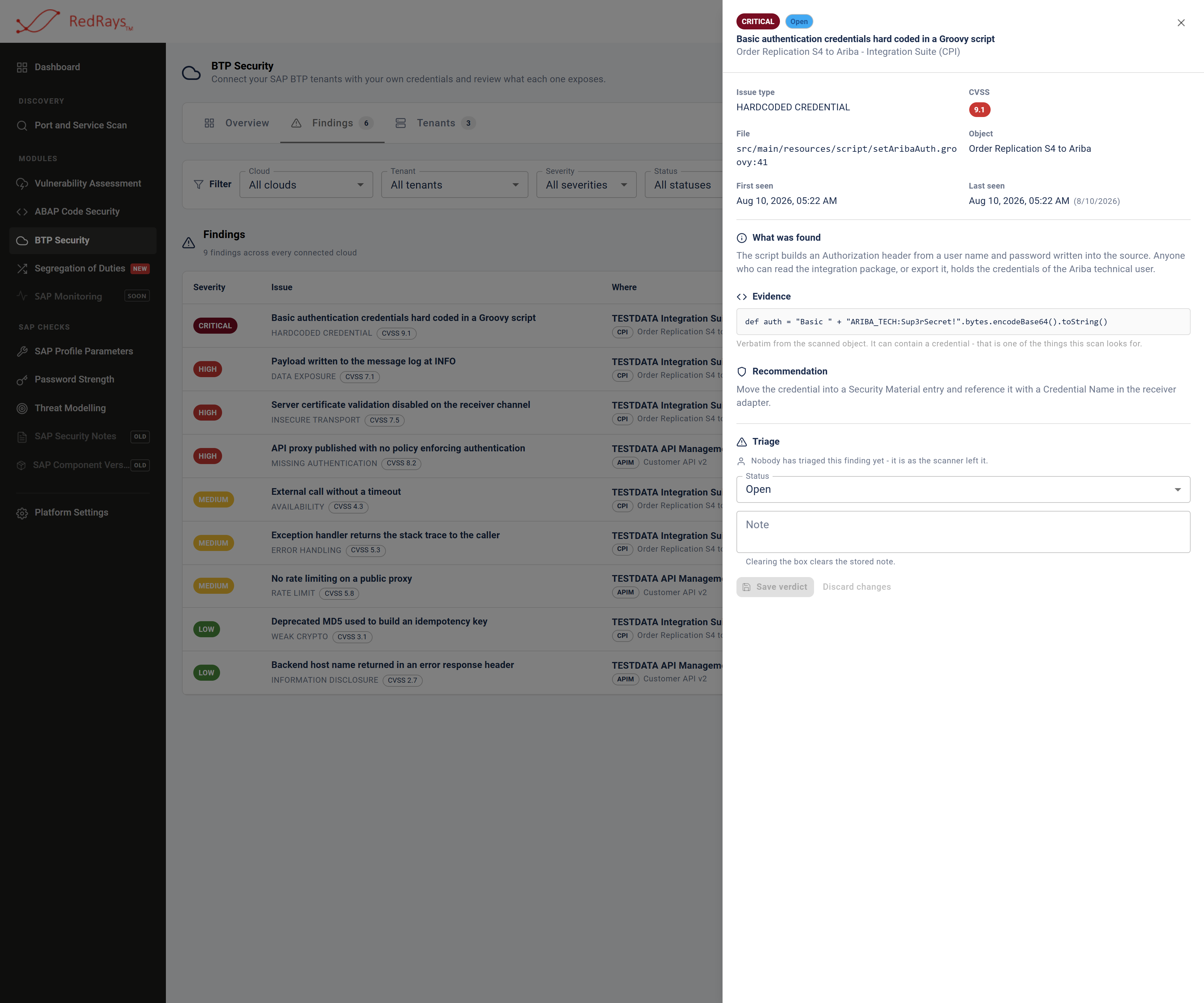The height and width of the screenshot is (1003, 1204).
Task: Click the Issue column header
Action: pos(282,287)
